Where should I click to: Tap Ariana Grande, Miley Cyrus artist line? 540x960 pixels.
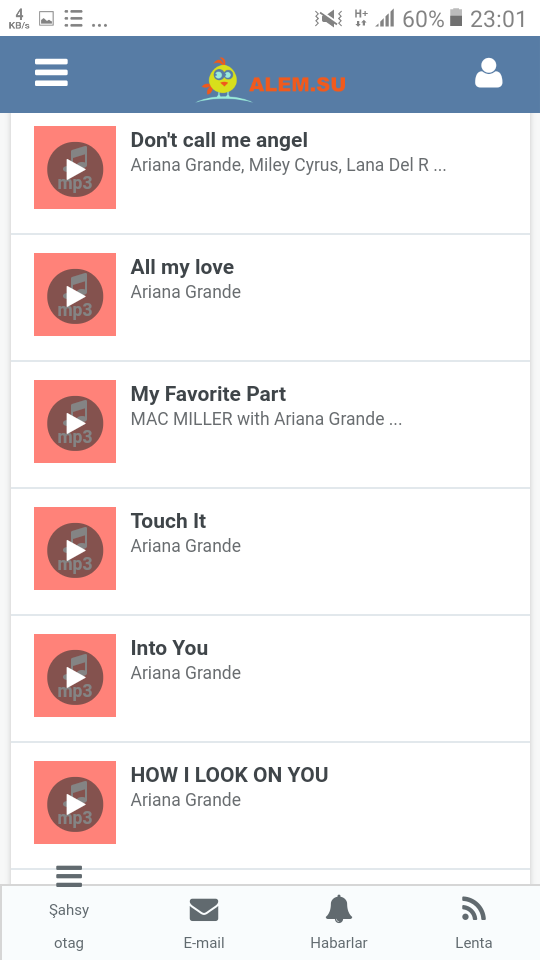[x=288, y=165]
